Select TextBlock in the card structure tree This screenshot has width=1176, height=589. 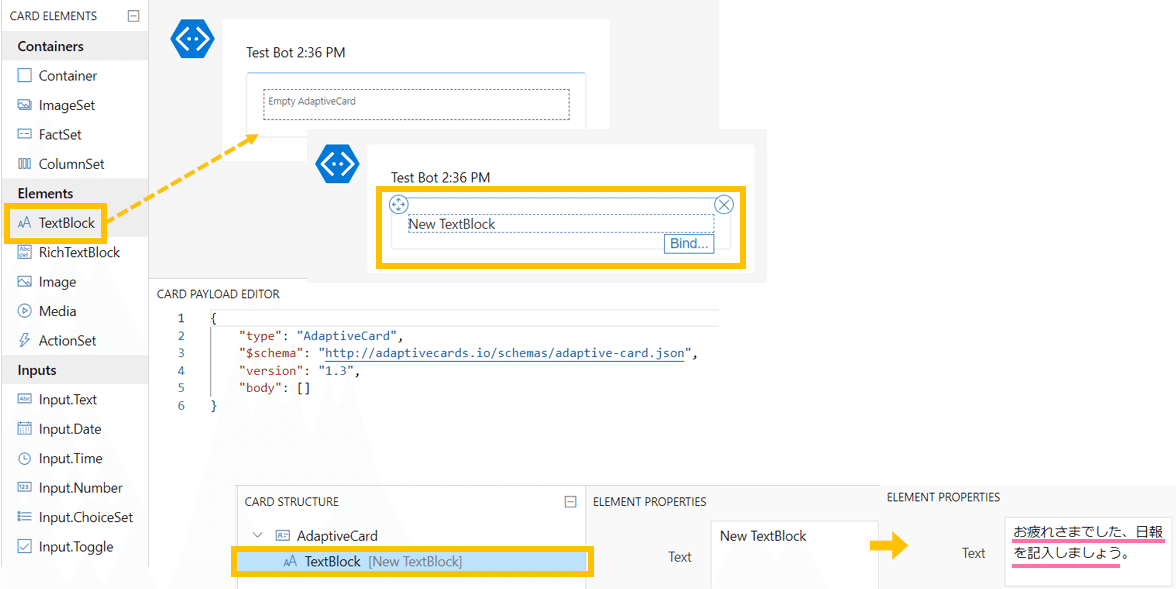(x=412, y=561)
